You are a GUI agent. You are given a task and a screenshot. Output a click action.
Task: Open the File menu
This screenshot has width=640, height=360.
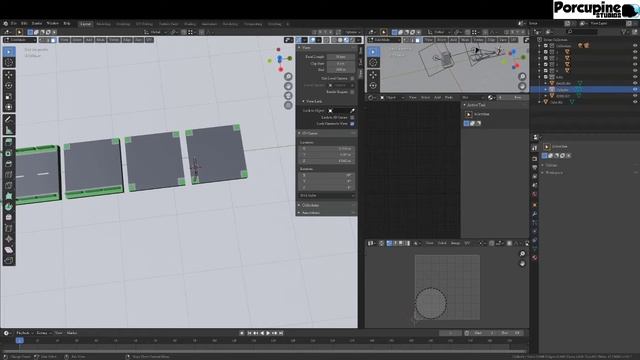click(x=13, y=23)
